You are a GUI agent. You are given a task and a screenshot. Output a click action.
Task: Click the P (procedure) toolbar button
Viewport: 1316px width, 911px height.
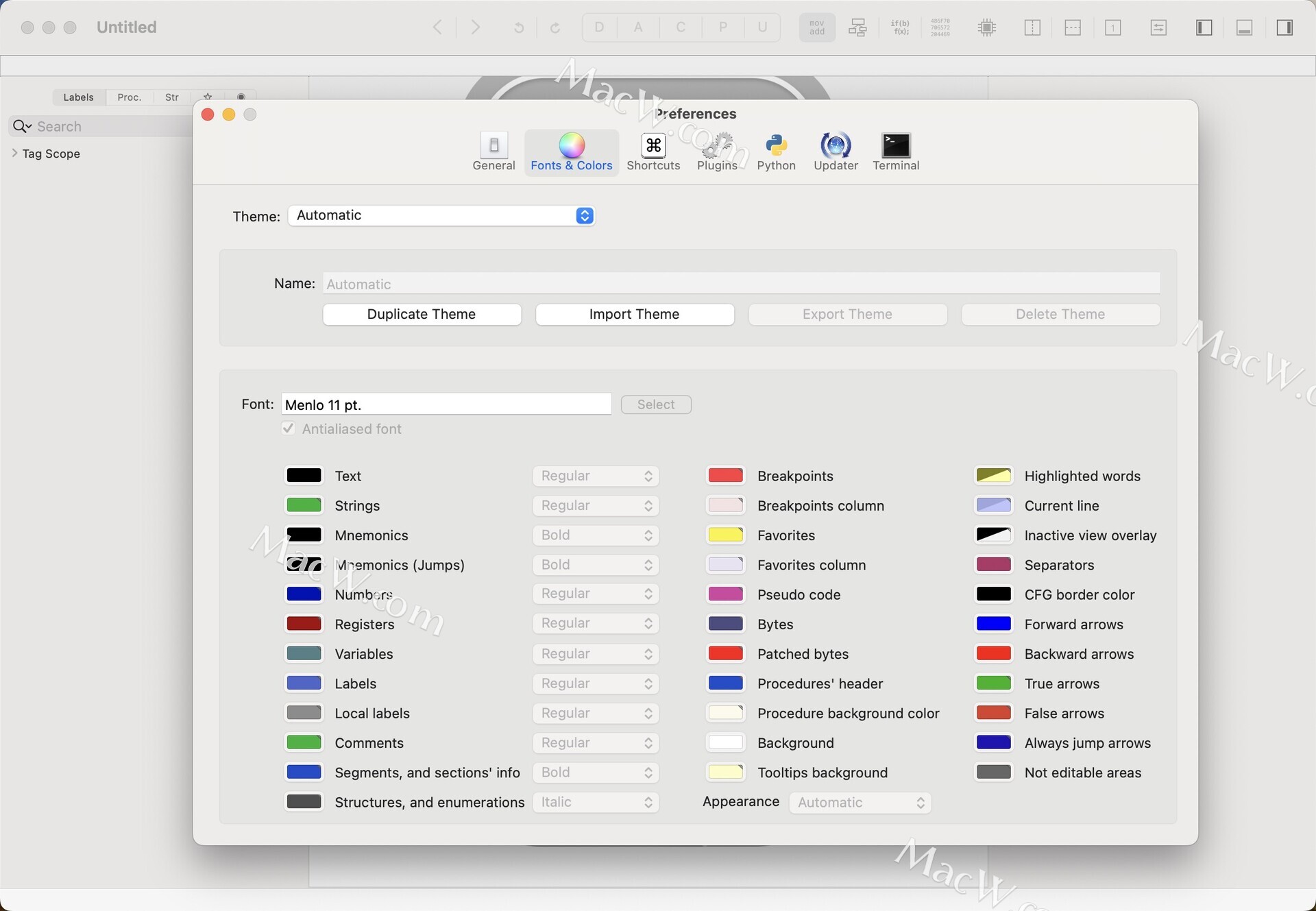pyautogui.click(x=722, y=27)
